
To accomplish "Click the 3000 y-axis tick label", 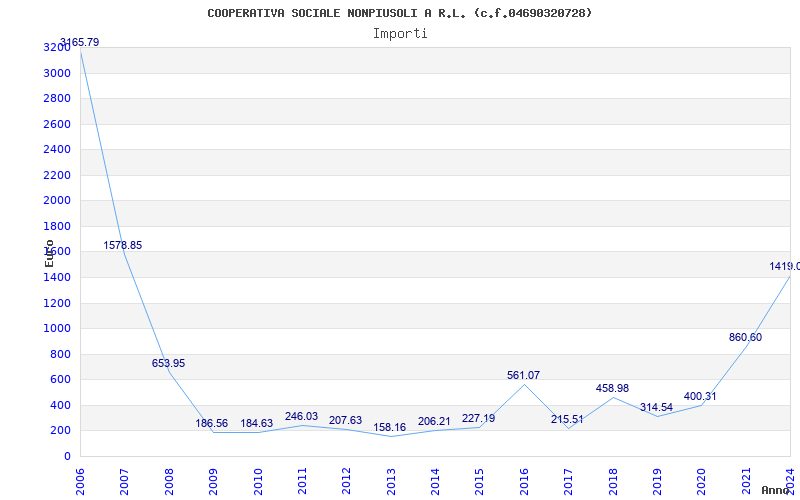I will pyautogui.click(x=57, y=73).
